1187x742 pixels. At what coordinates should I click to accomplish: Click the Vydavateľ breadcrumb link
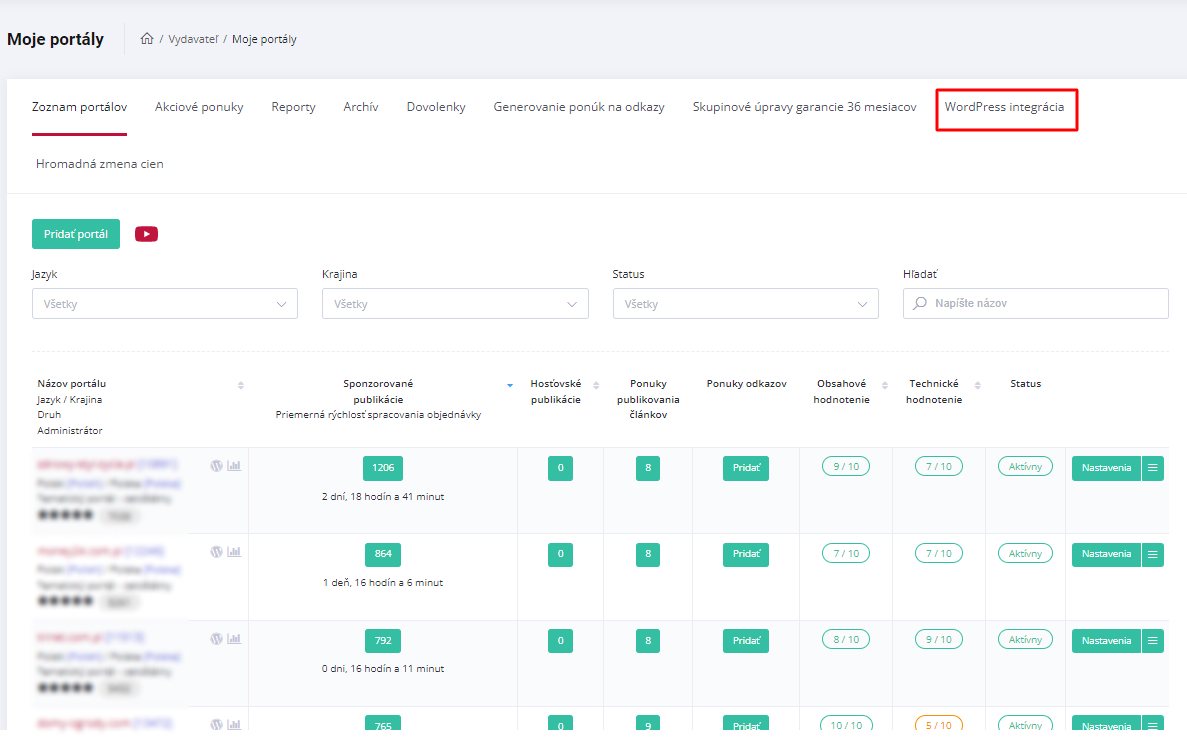(192, 39)
